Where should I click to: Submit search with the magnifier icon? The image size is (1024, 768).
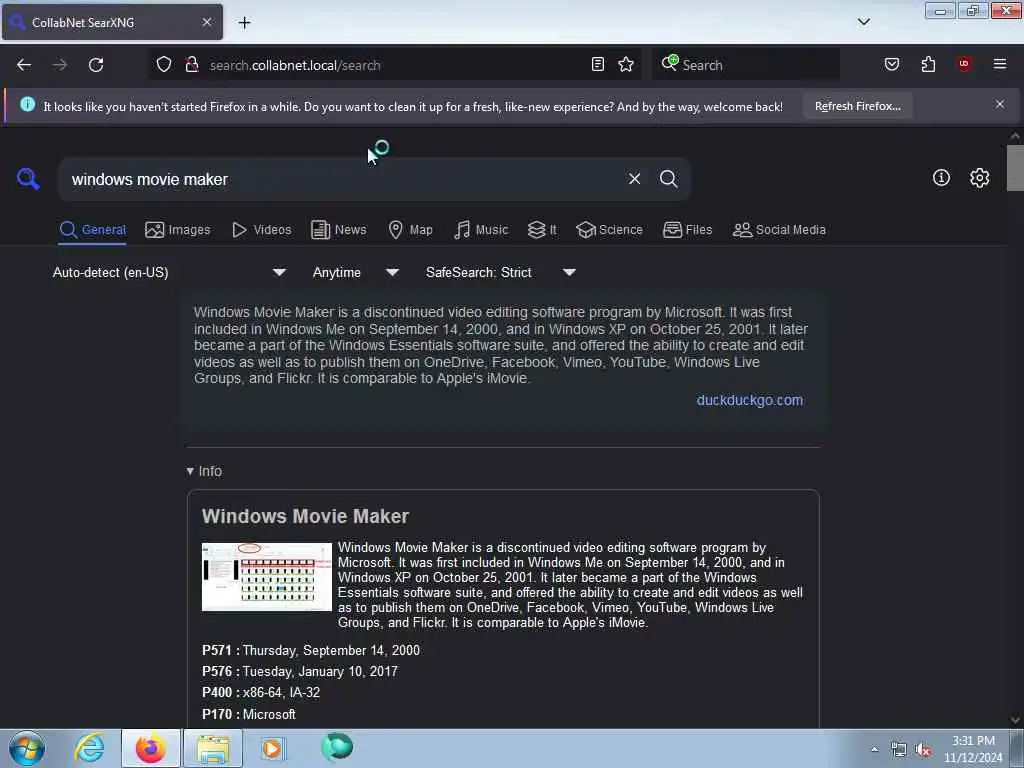pyautogui.click(x=669, y=179)
